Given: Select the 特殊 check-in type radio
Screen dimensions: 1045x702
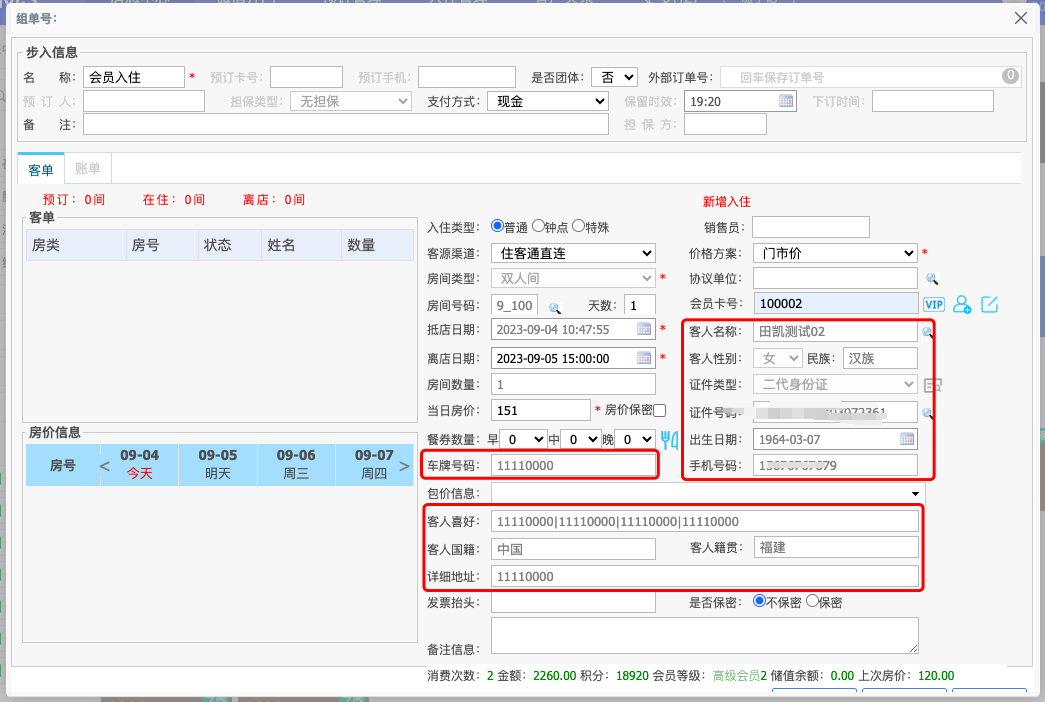Looking at the screenshot, I should tap(578, 226).
